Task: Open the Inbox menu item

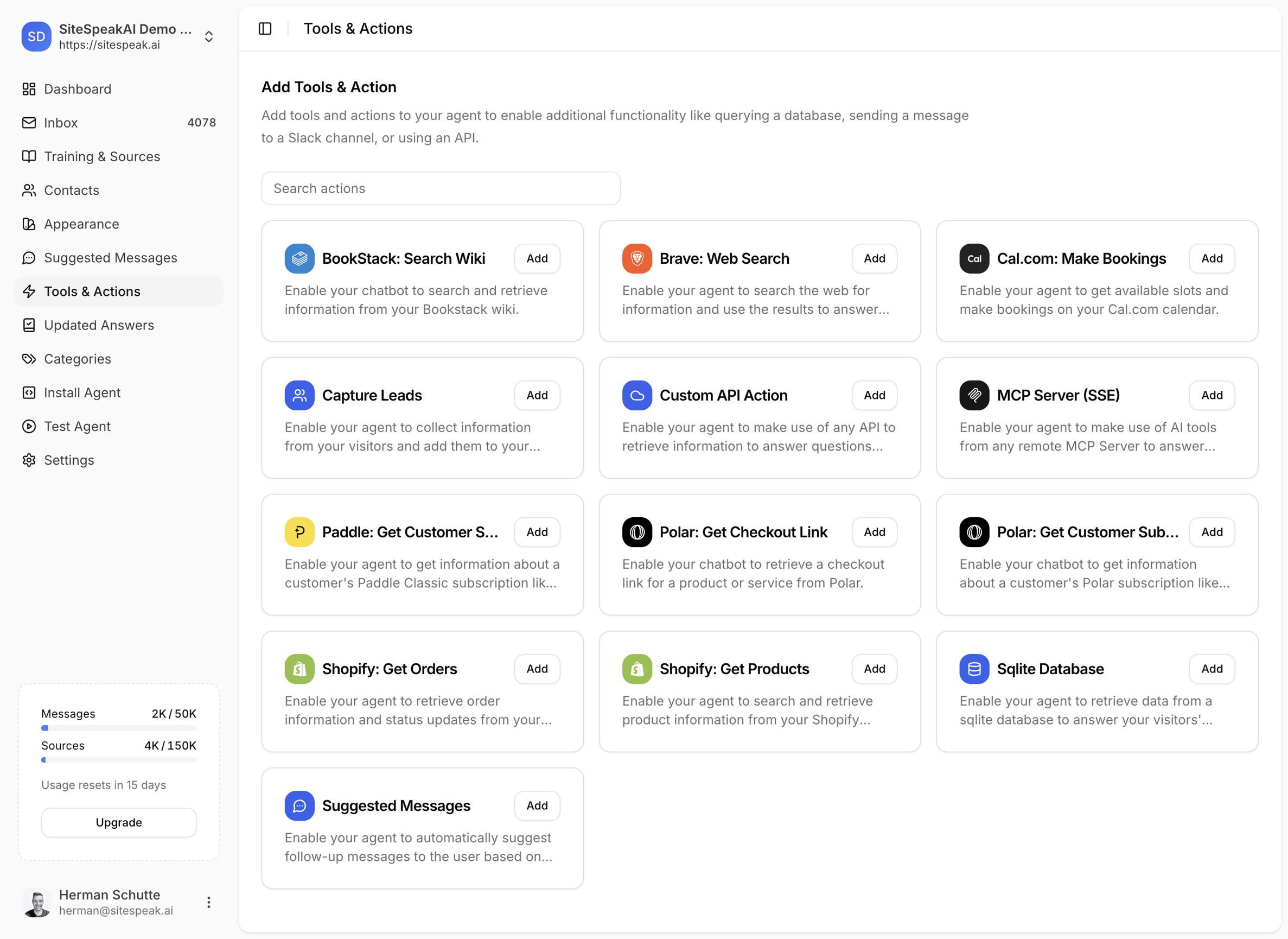Action: (x=61, y=123)
